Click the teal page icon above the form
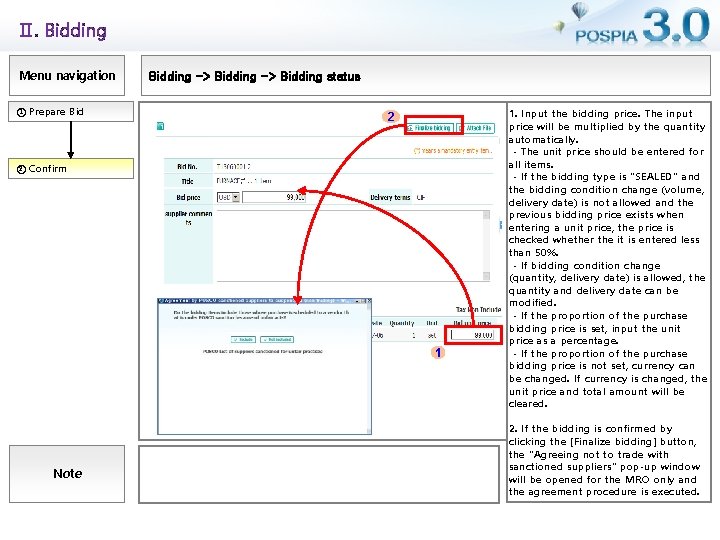This screenshot has width=720, height=540. tap(160, 126)
